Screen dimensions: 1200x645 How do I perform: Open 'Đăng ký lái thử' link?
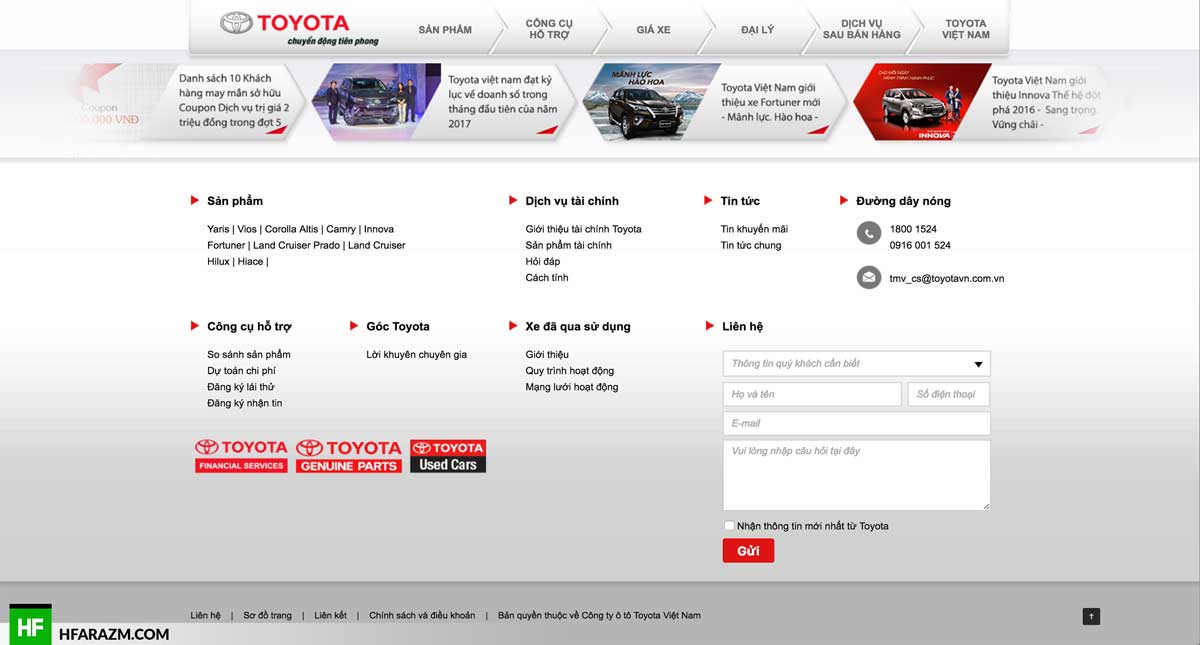[241, 386]
